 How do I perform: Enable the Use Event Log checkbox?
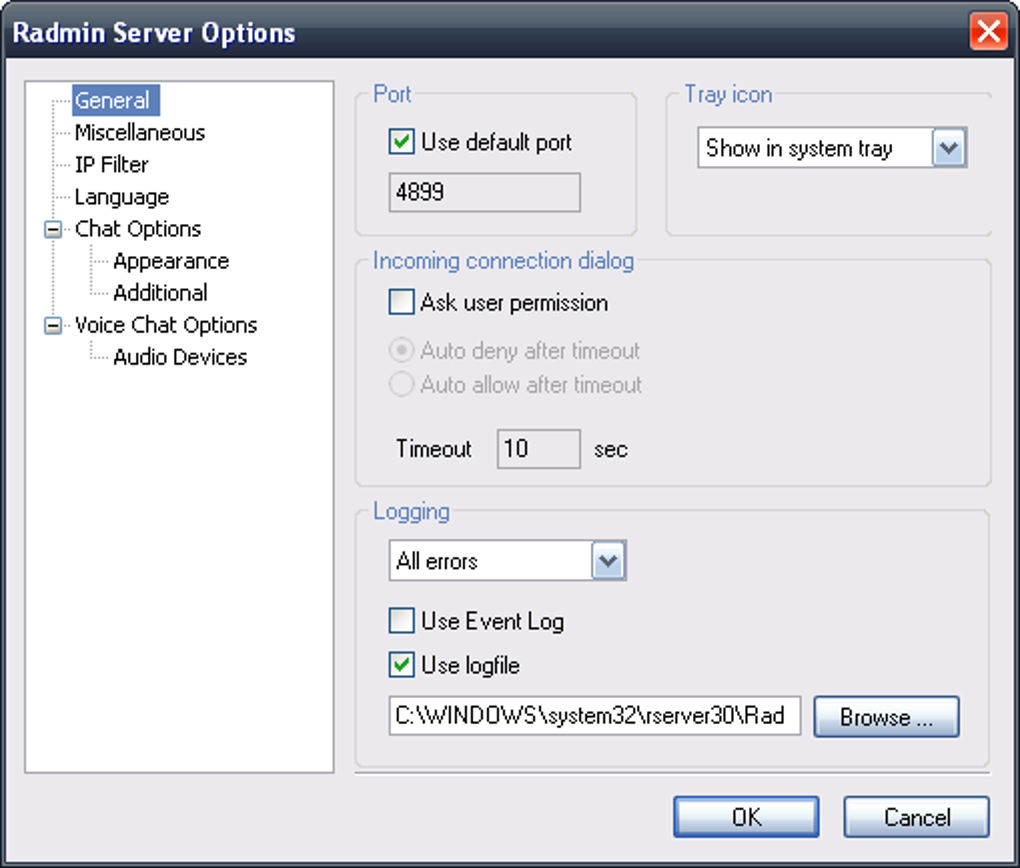coord(401,621)
